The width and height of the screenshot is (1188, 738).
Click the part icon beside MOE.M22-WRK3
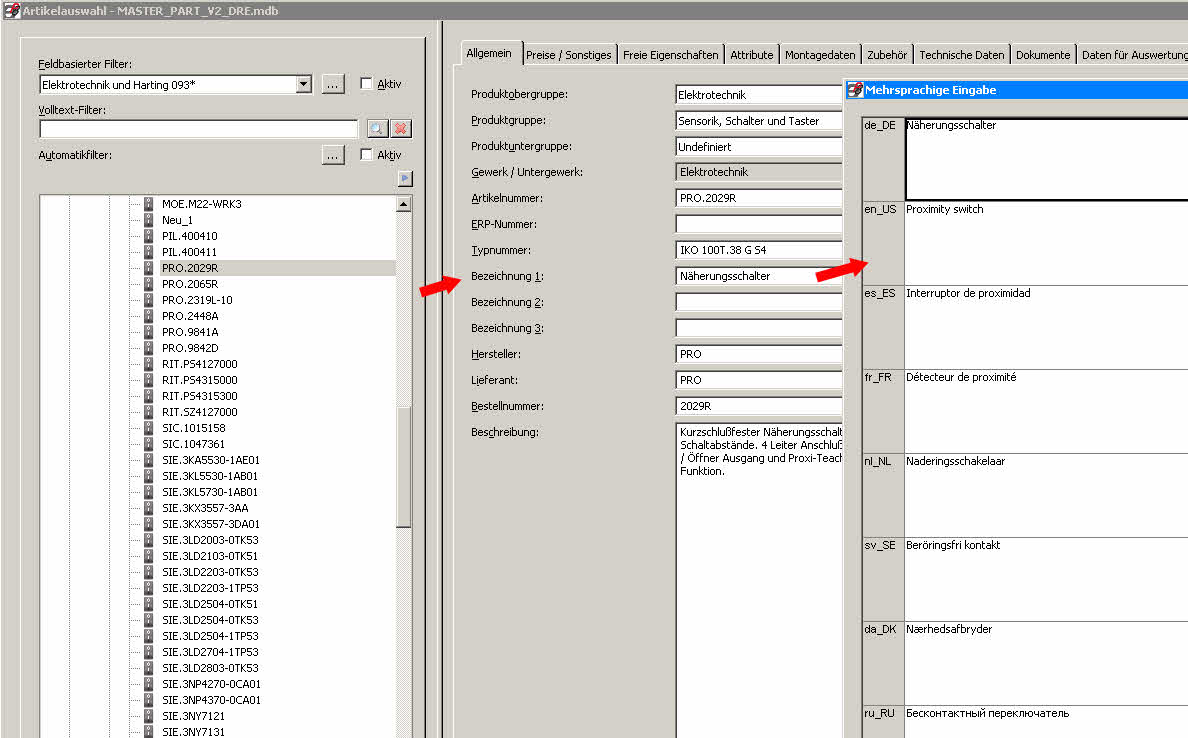149,204
